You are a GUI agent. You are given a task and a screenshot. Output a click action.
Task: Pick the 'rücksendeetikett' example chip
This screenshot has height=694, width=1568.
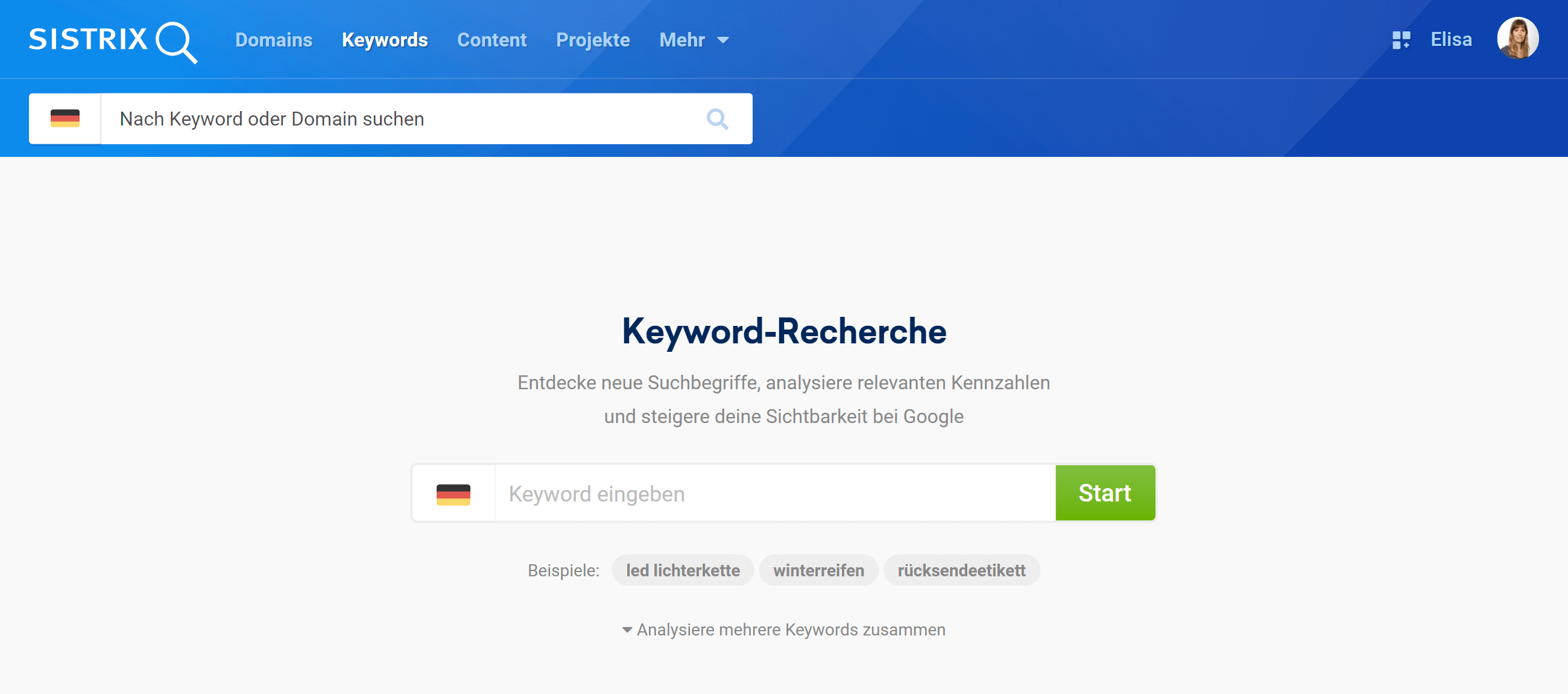(961, 570)
